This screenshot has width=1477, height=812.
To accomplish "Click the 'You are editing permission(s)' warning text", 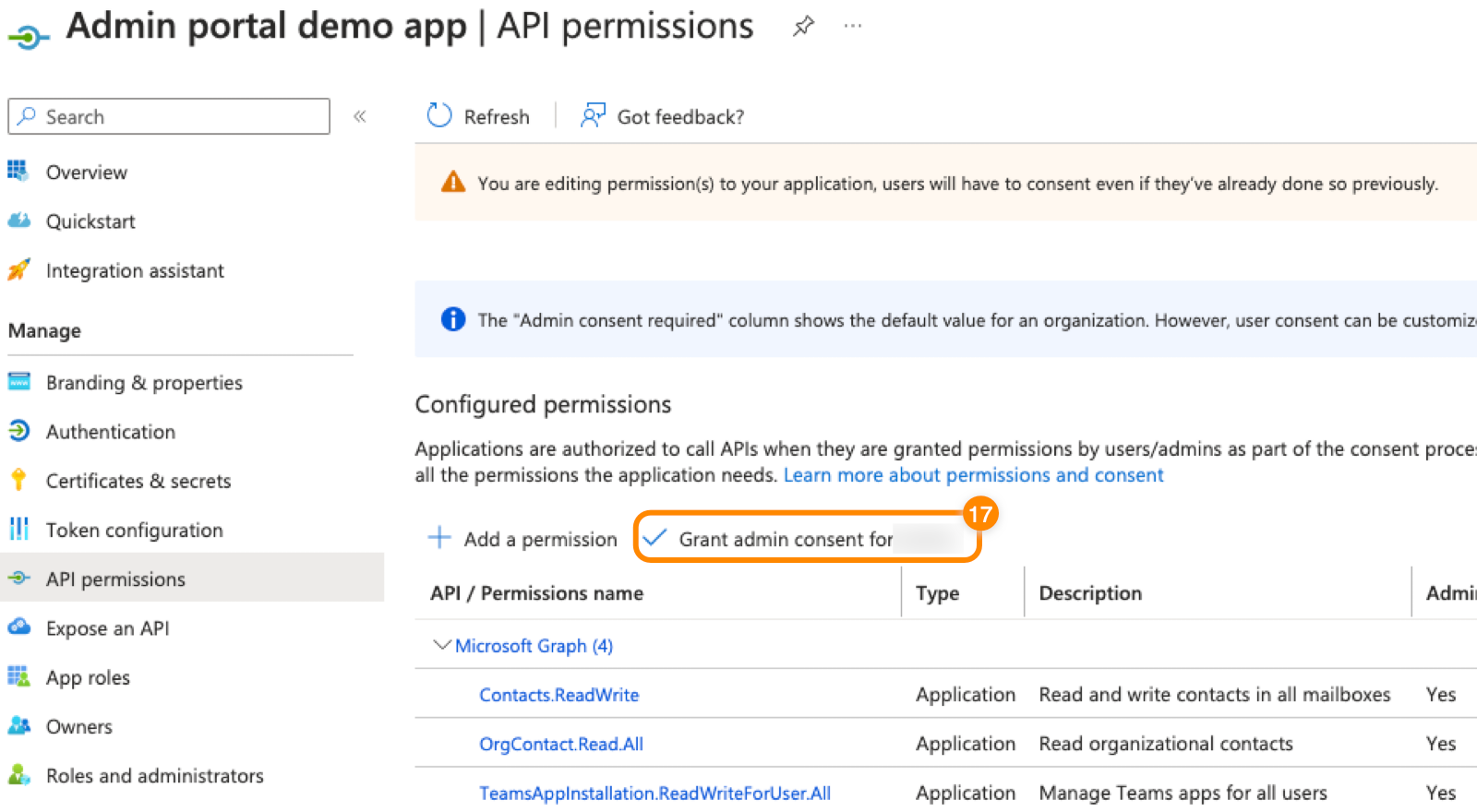I will (x=957, y=184).
